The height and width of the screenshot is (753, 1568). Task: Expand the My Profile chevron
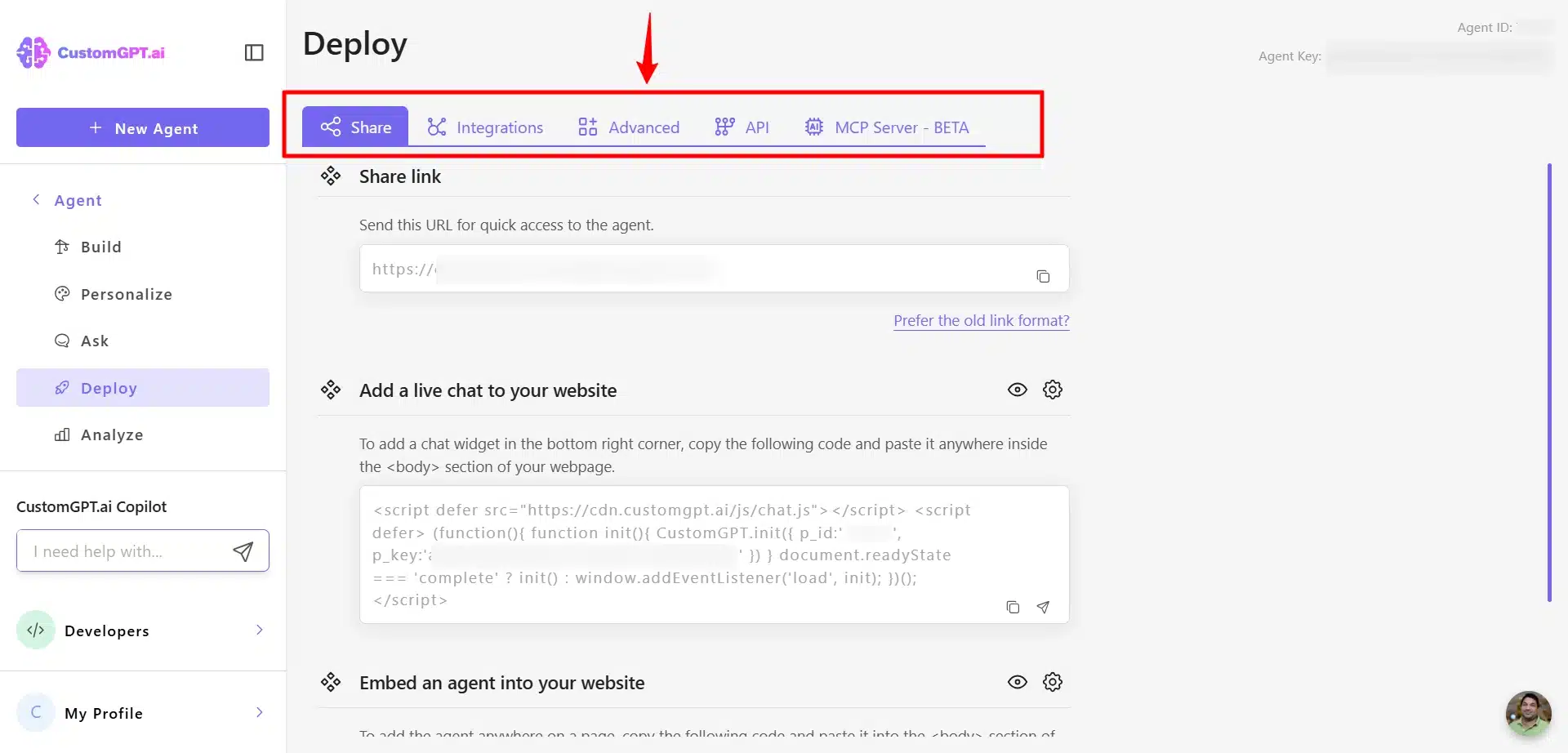click(260, 712)
